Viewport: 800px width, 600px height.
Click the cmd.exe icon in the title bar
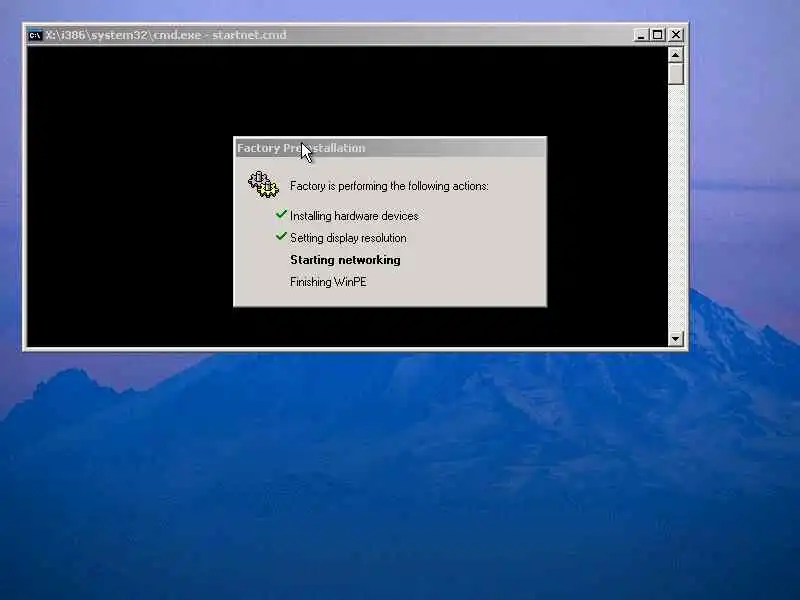(35, 35)
